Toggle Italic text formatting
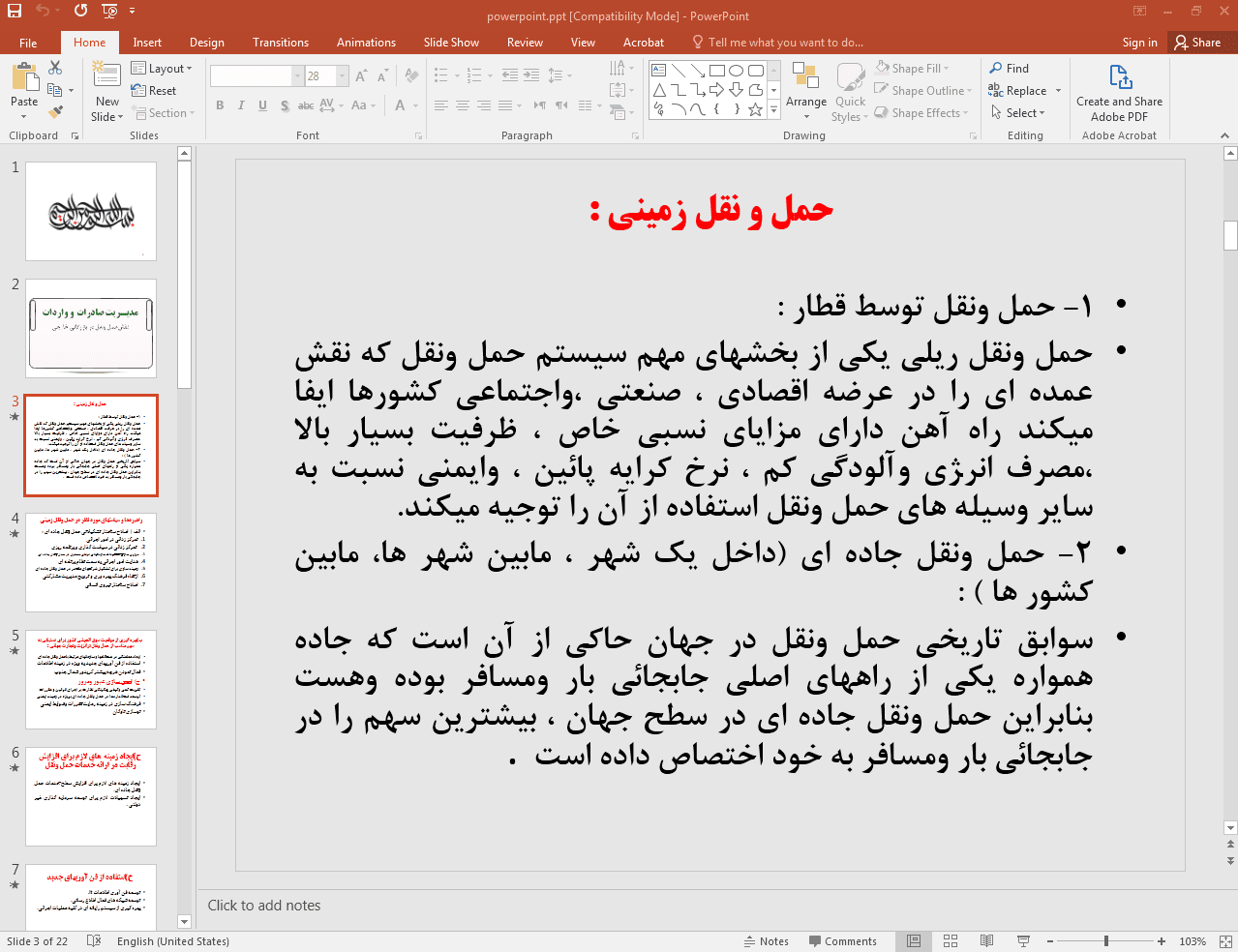The image size is (1238, 952). tap(241, 105)
